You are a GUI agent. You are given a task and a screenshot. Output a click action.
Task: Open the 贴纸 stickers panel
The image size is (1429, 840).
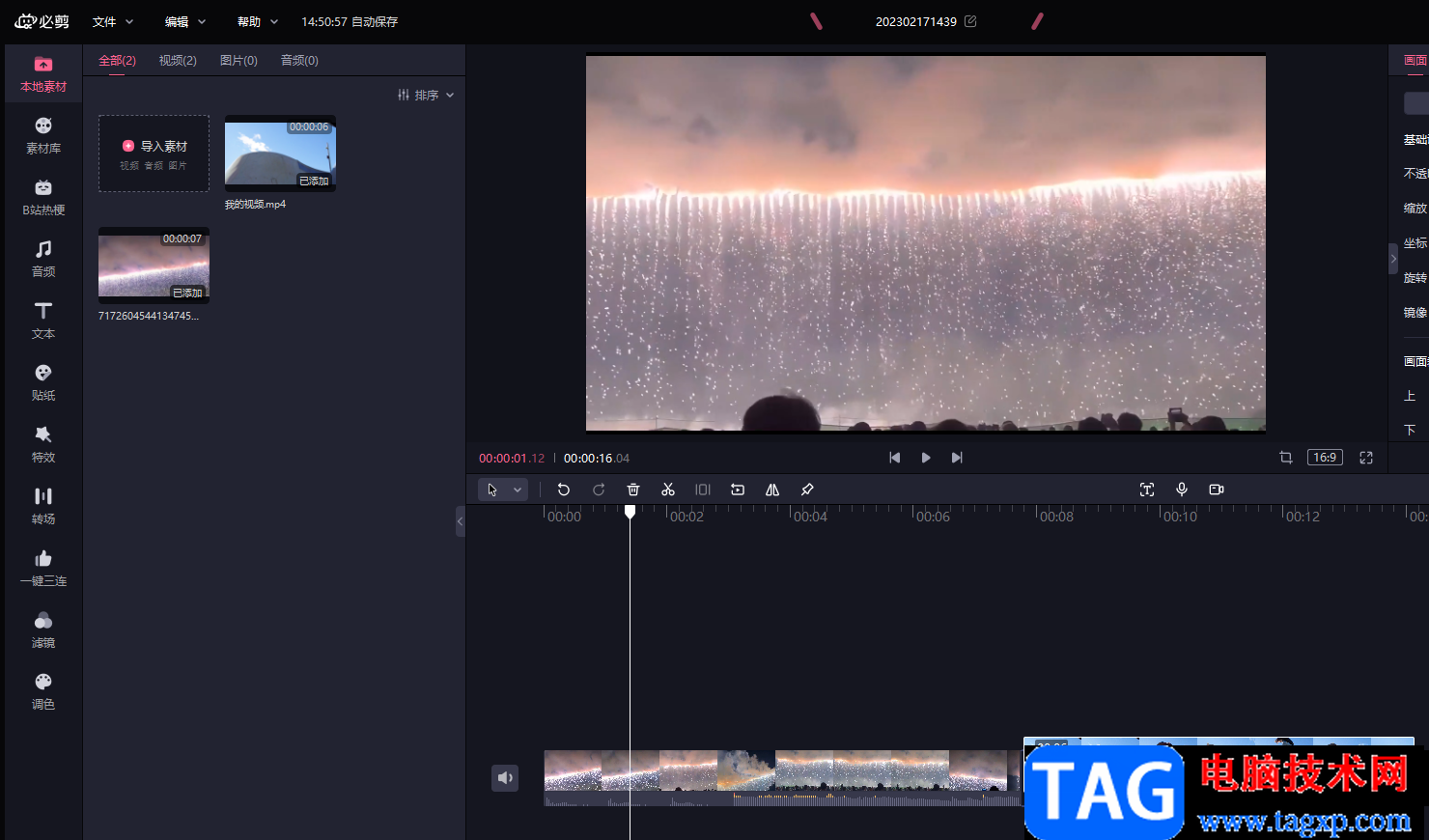(x=43, y=382)
